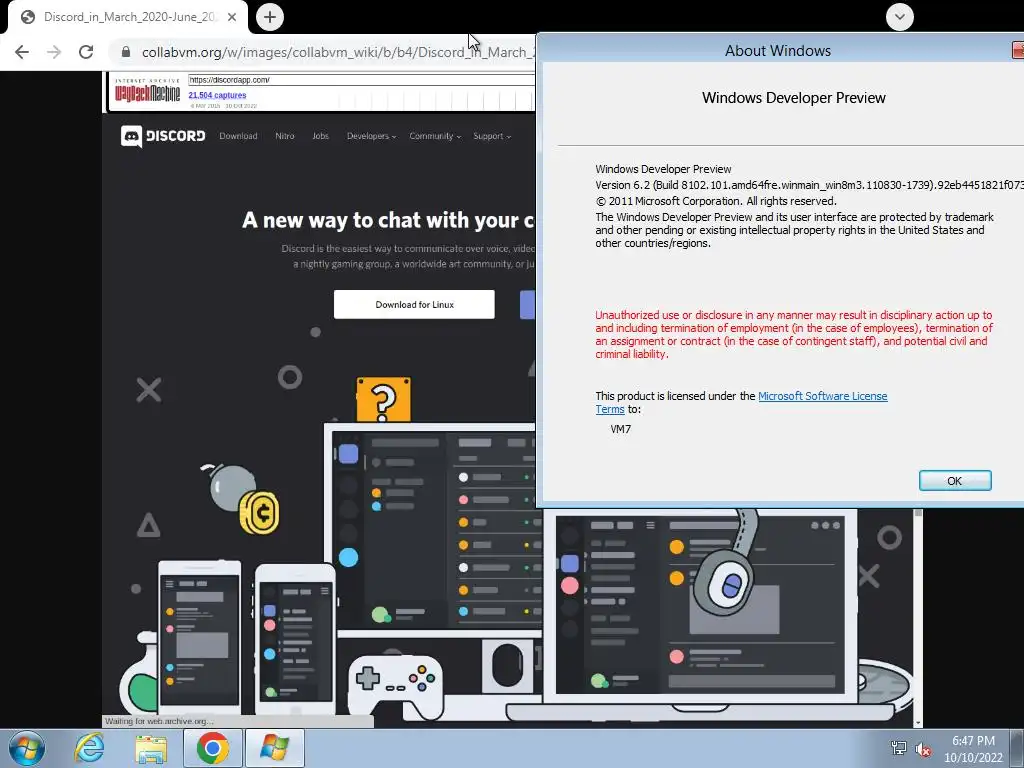Open a new tab with the plus button
Viewport: 1024px width, 768px height.
270,17
